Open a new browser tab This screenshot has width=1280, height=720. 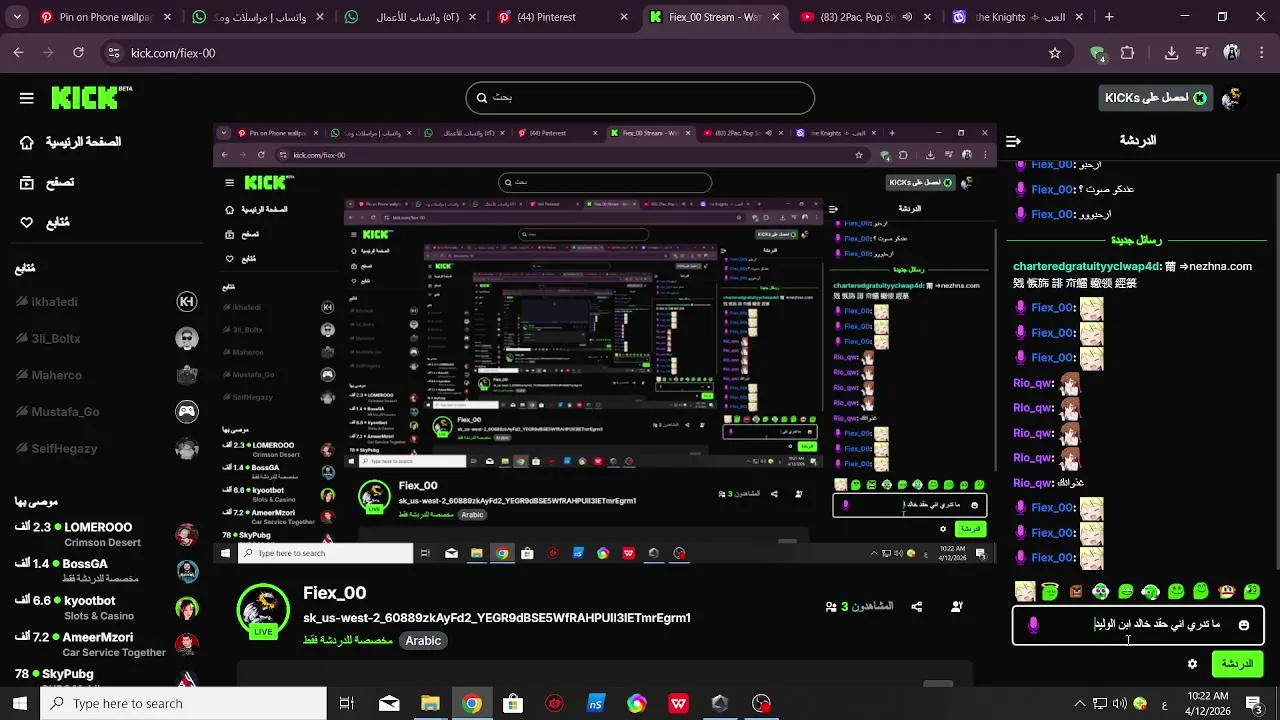[x=1109, y=17]
